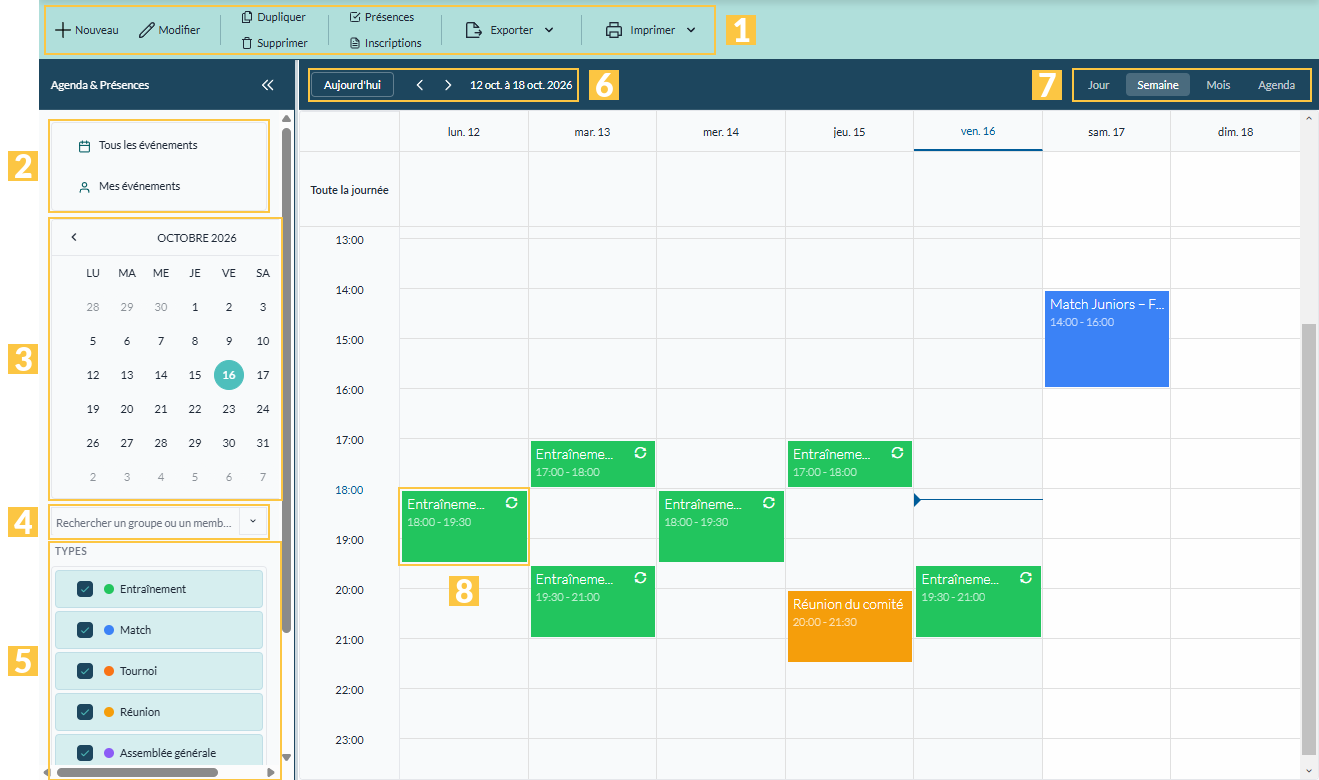
Task: Click the sidebar scroll down arrow
Action: tap(287, 757)
